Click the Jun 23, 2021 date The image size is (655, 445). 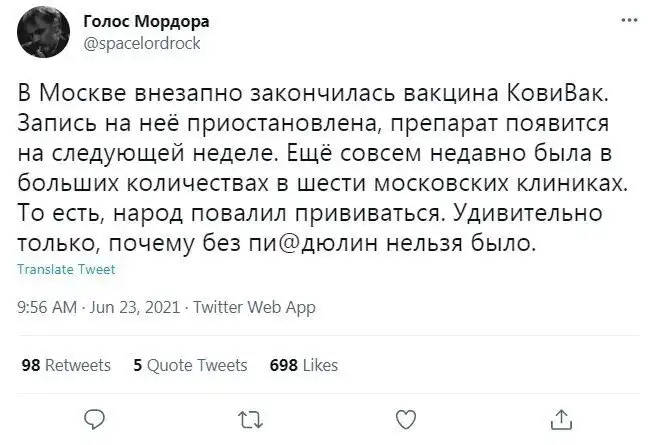pyautogui.click(x=136, y=308)
